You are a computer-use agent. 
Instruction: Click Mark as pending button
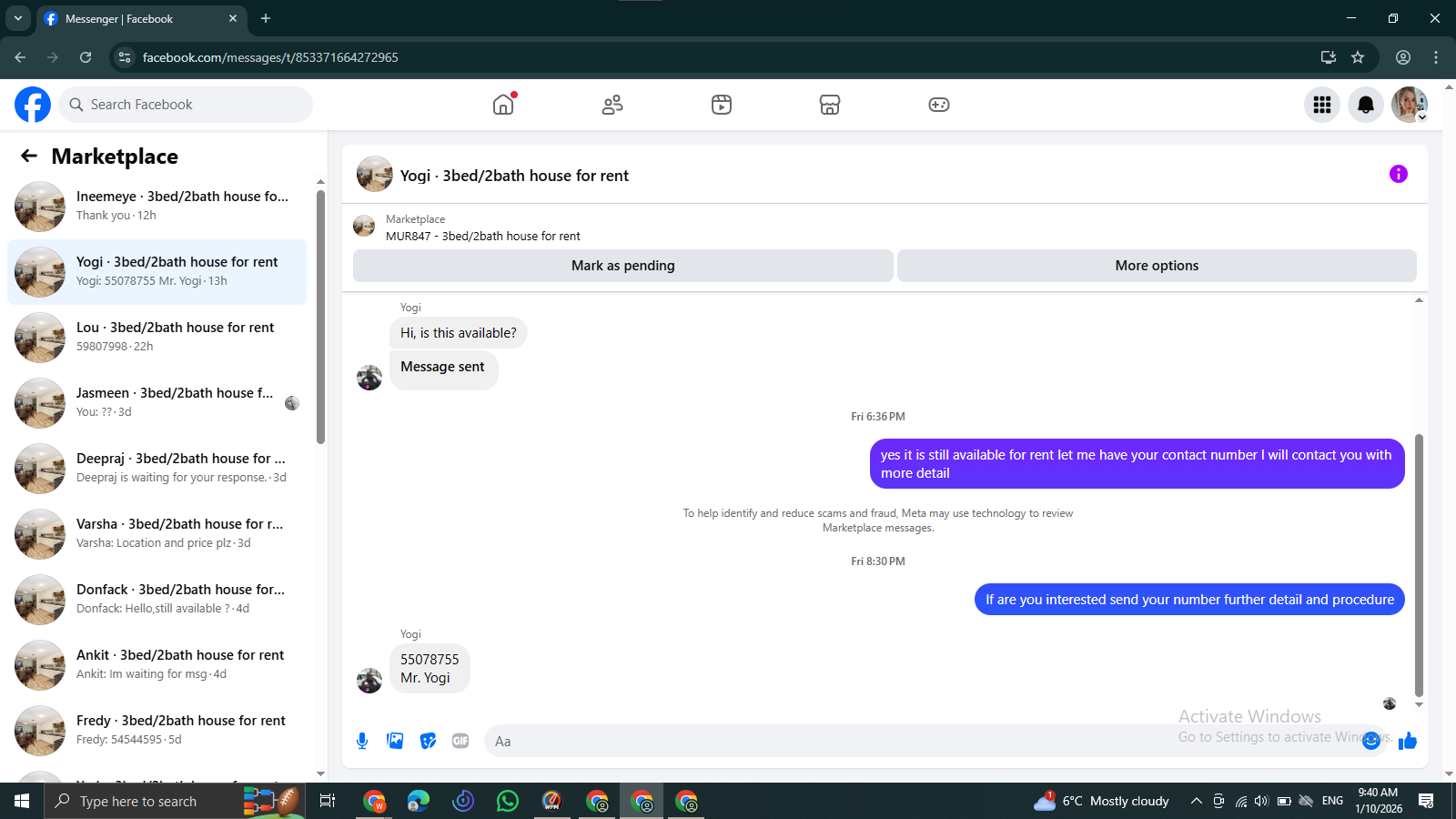(x=623, y=266)
